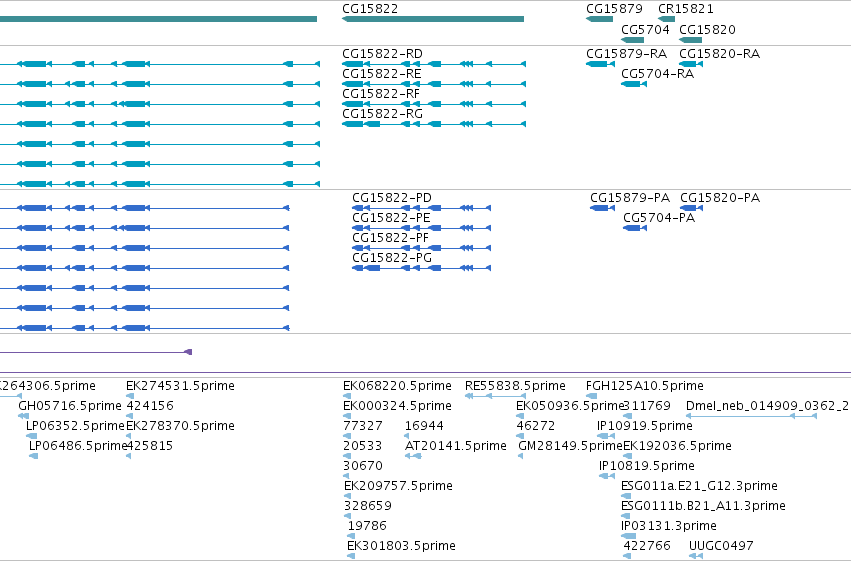This screenshot has height=561, width=851.
Task: Select the CG15822 gene bar
Action: [x=433, y=19]
